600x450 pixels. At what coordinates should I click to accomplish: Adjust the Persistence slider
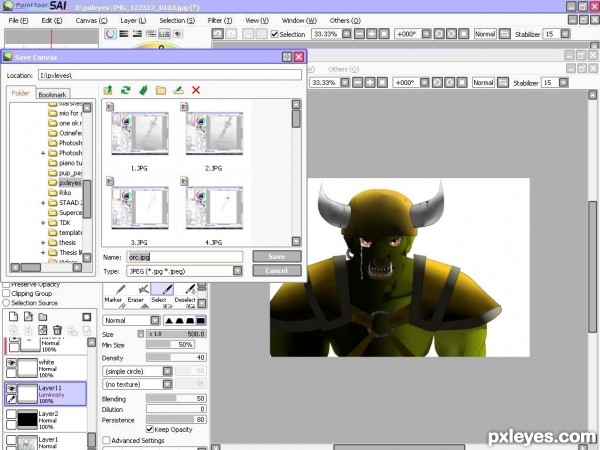point(176,419)
